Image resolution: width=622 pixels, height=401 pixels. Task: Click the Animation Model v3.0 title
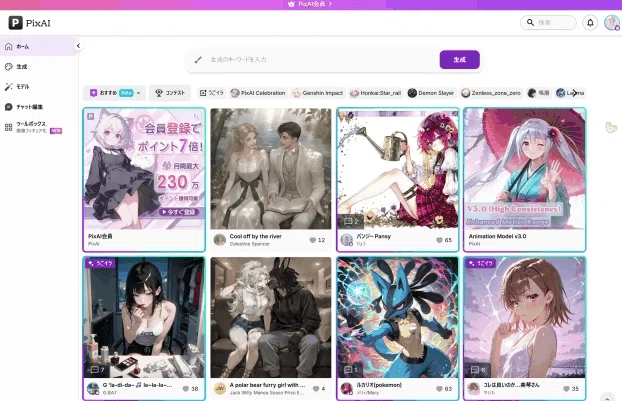pyautogui.click(x=497, y=236)
